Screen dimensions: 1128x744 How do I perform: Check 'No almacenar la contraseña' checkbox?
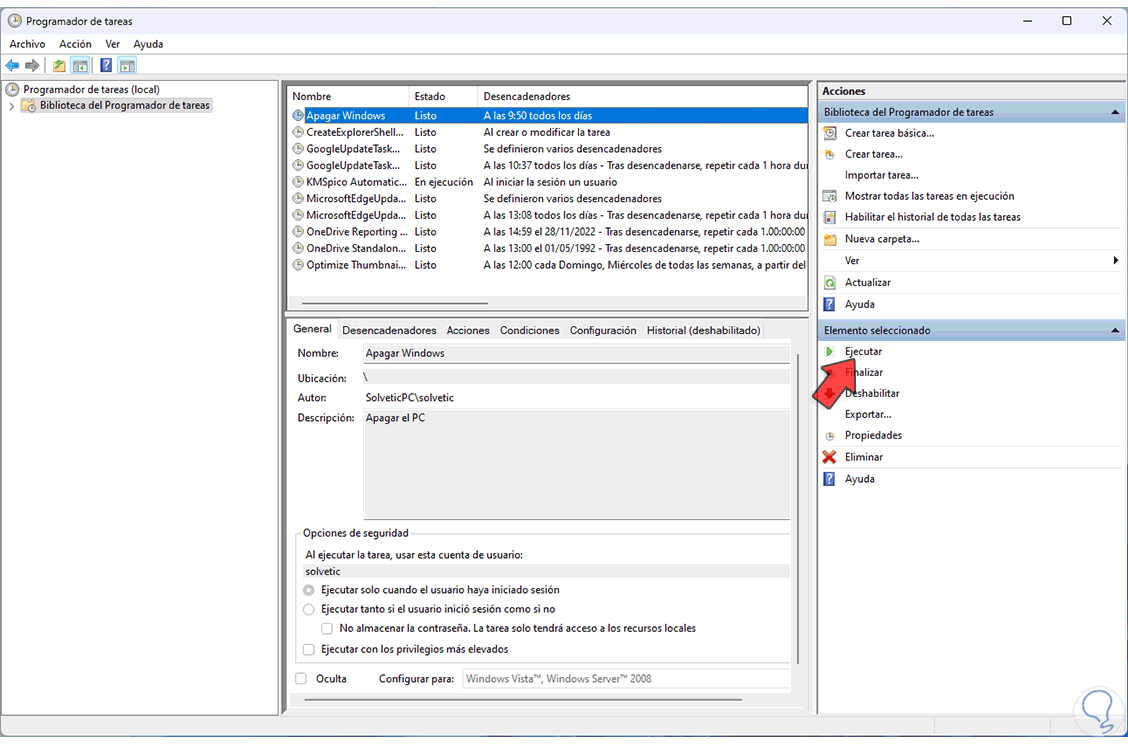point(327,629)
